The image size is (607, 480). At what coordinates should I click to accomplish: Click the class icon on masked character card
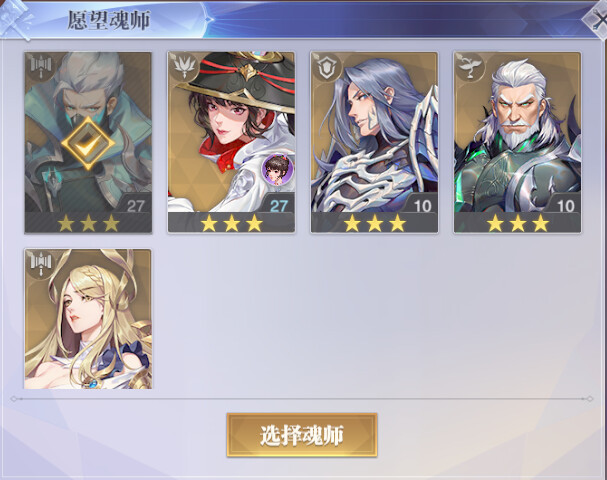[41, 68]
